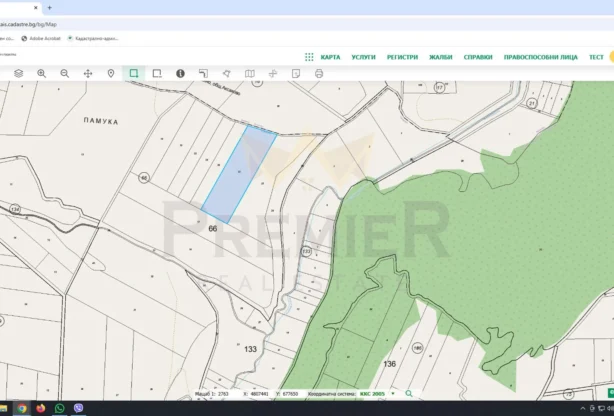Click ПРАВОСПОСОБНИ ЛИЦА link
This screenshot has height=416, width=614.
(540, 57)
